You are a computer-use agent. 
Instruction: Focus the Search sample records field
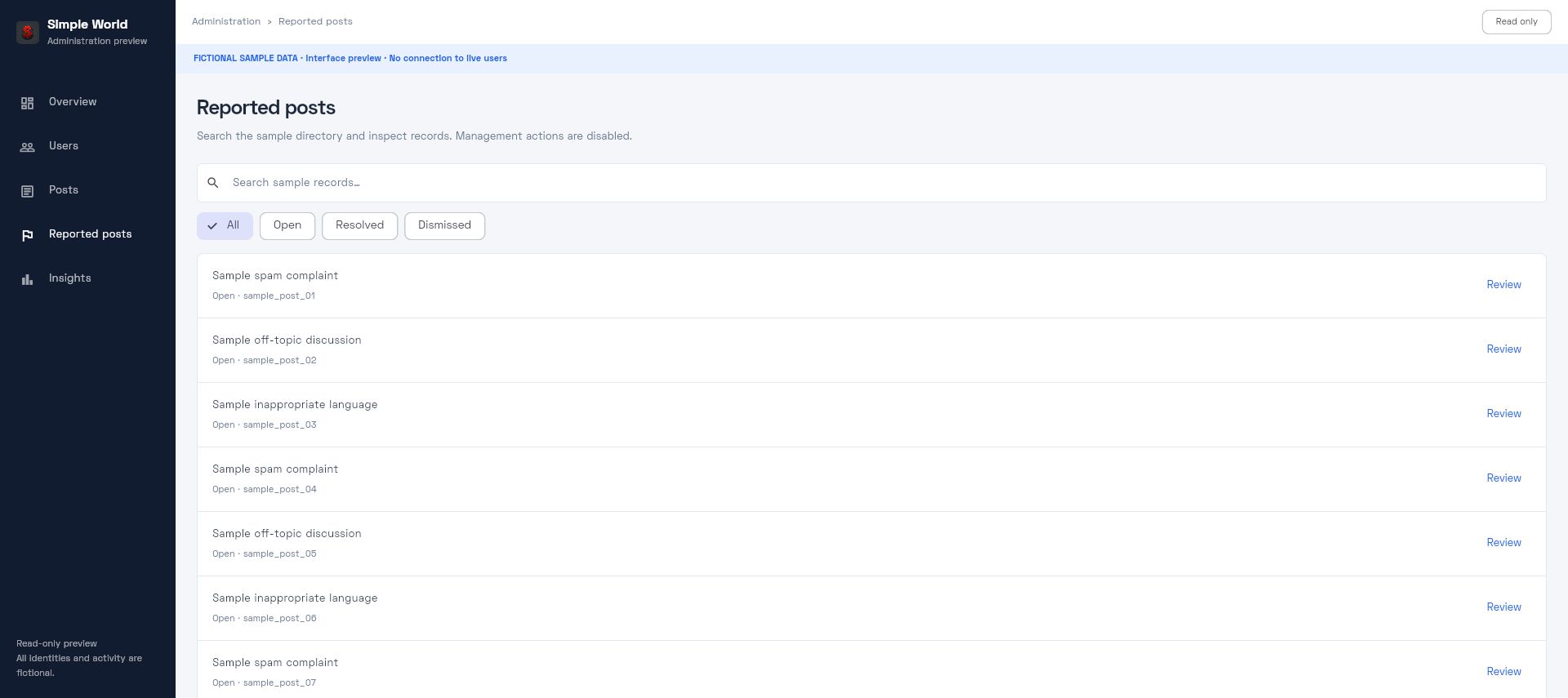(871, 183)
